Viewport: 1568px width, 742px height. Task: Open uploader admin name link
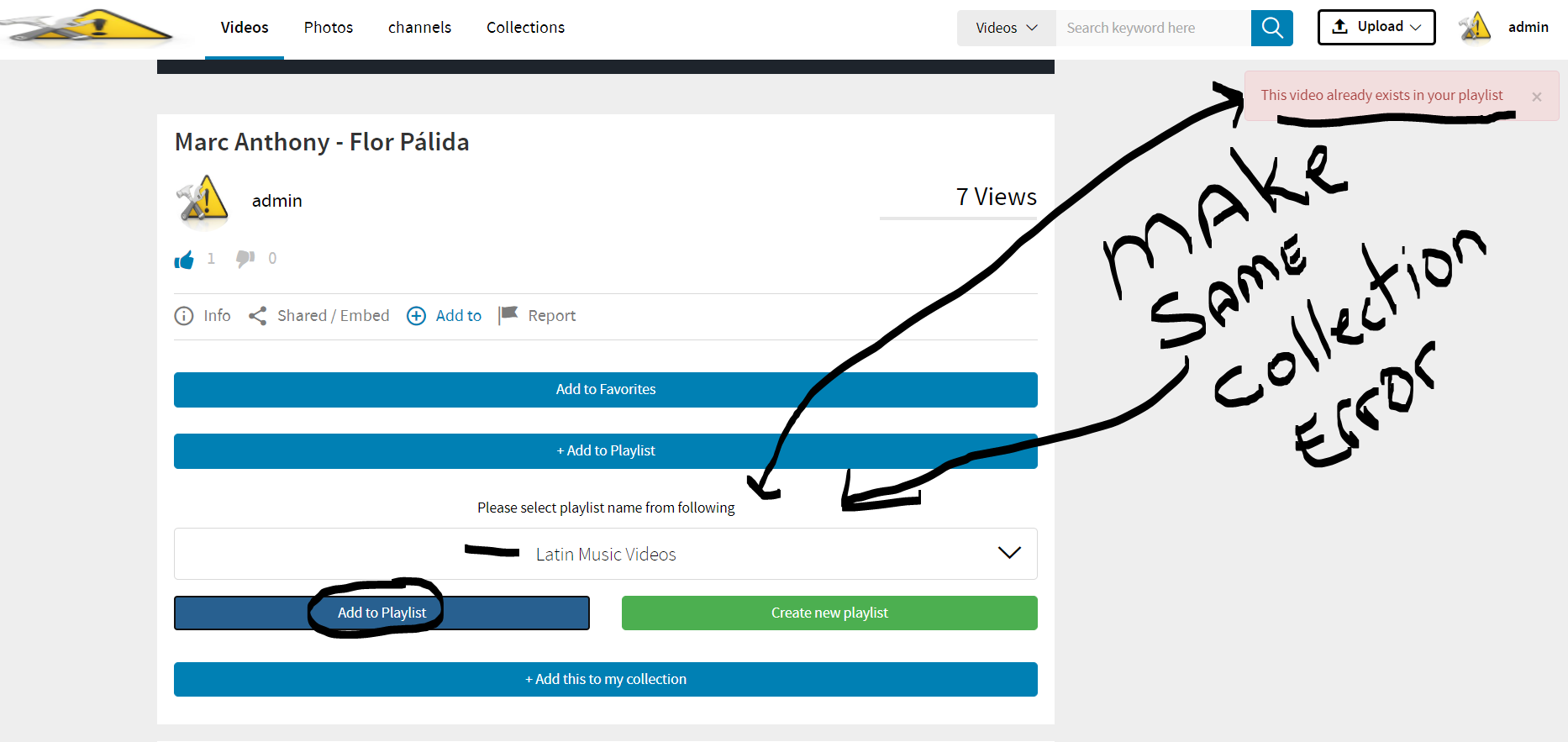click(x=277, y=201)
